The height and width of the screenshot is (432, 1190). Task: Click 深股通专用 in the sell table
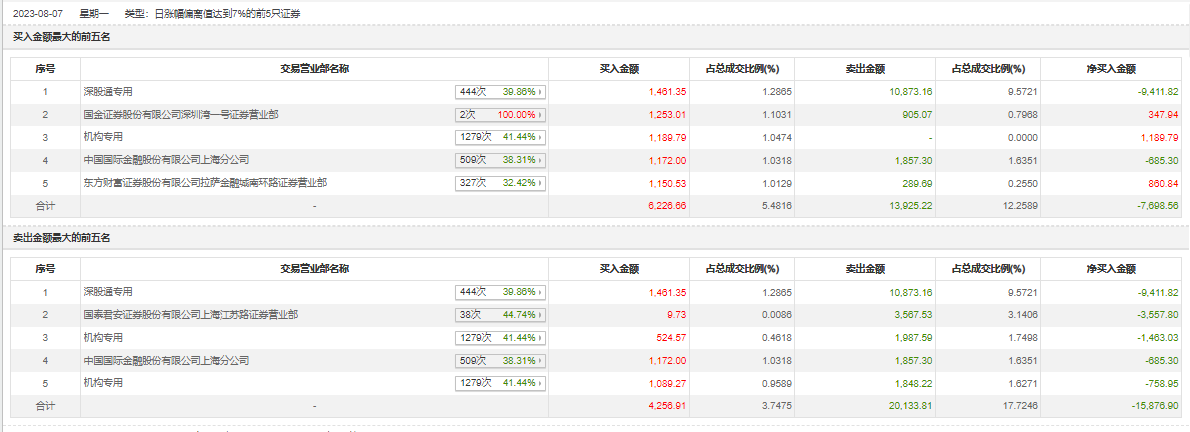tap(108, 292)
